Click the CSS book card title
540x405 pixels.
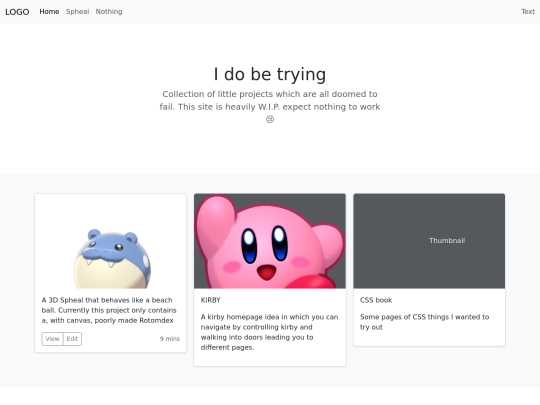pos(376,300)
